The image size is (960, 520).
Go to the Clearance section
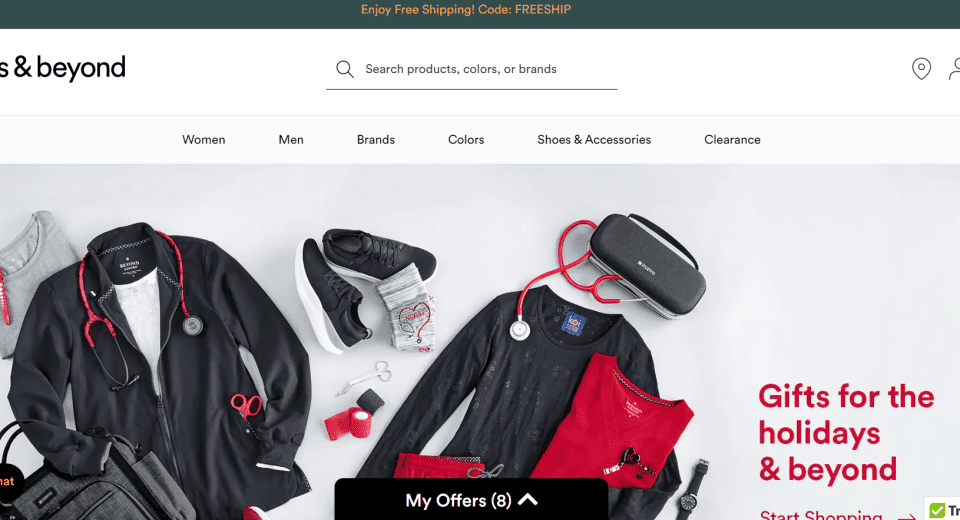click(732, 140)
